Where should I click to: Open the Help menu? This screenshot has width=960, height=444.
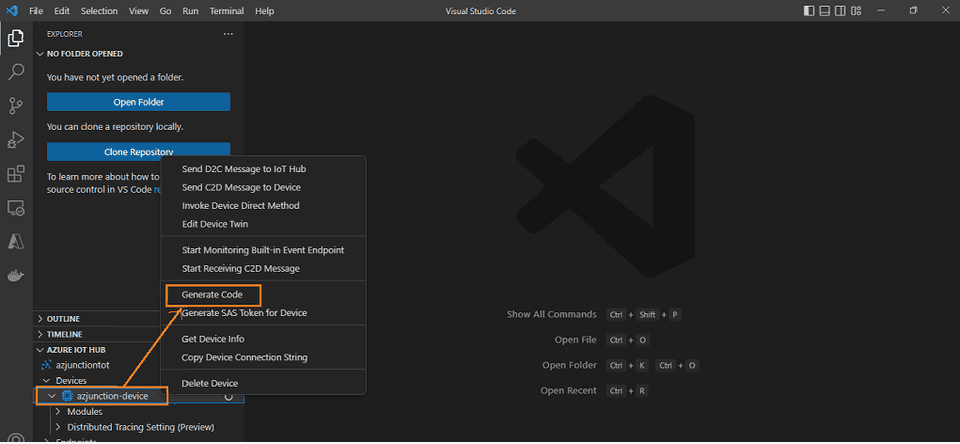pyautogui.click(x=264, y=11)
